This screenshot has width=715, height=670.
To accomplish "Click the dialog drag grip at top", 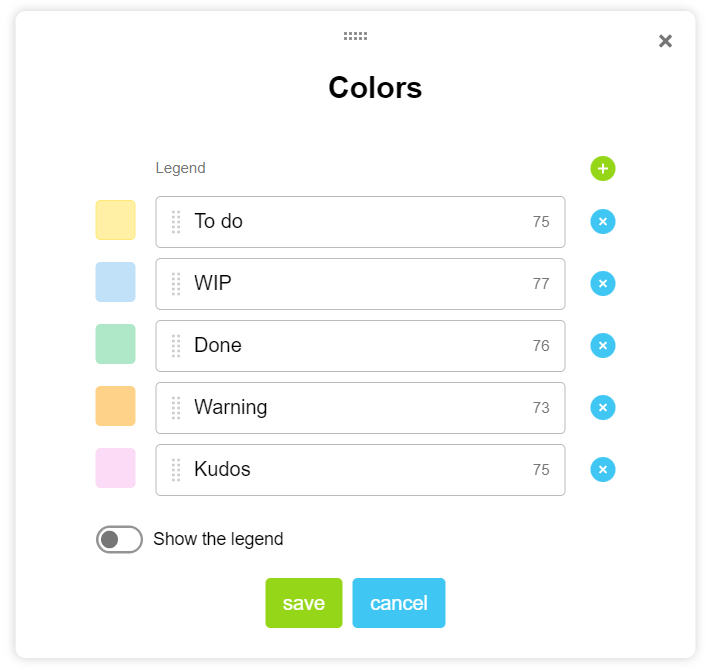I will (x=355, y=36).
